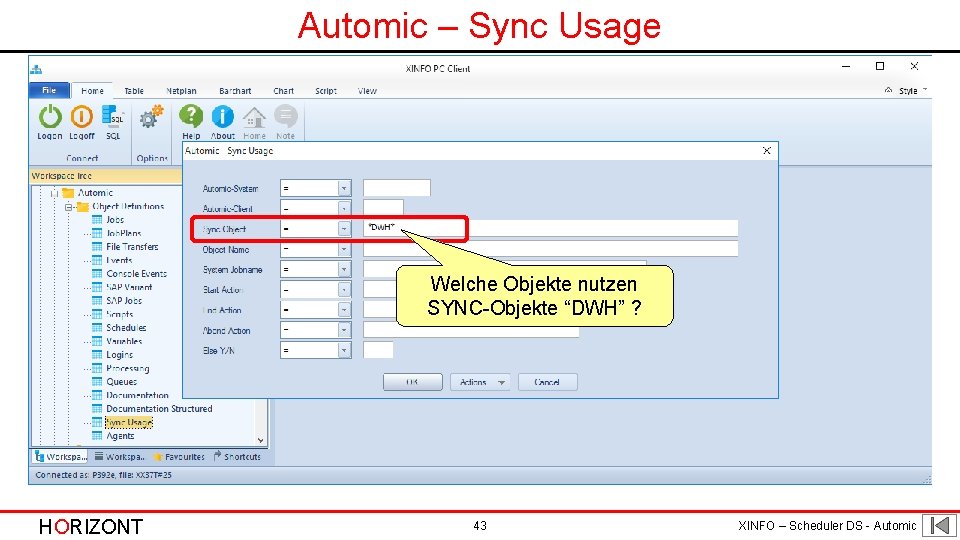Select Jobs table in workspace tree

[115, 220]
